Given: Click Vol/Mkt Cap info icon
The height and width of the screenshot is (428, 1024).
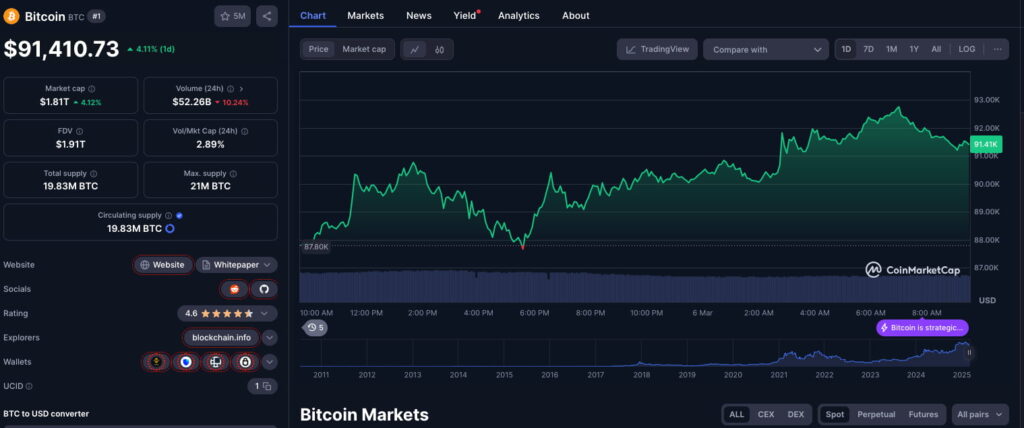Looking at the screenshot, I should tap(244, 131).
